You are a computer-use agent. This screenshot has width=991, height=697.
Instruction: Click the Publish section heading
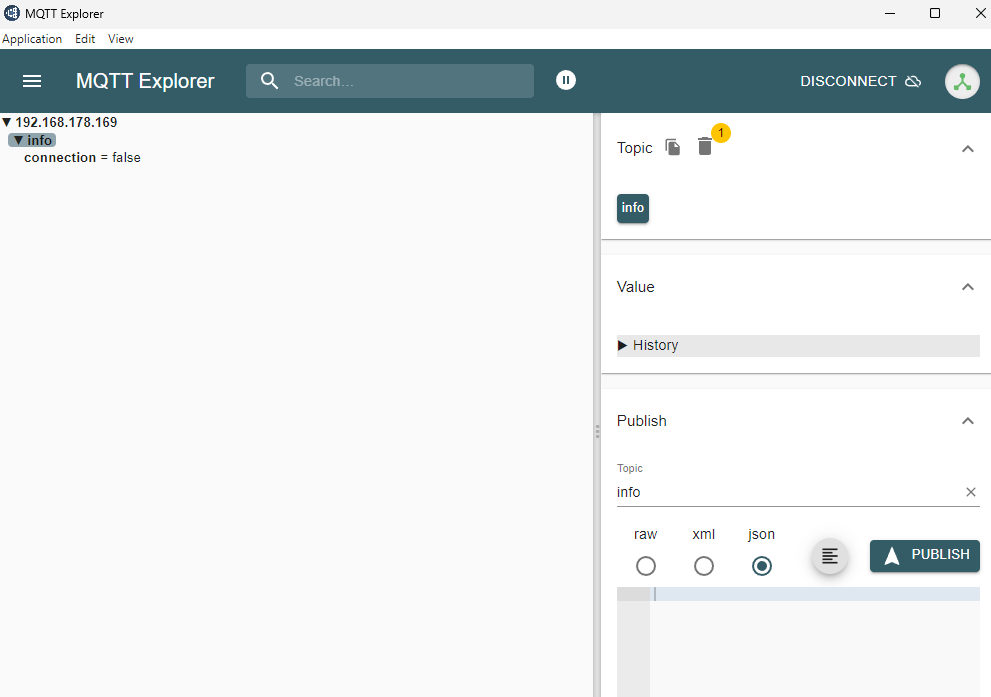pyautogui.click(x=641, y=421)
